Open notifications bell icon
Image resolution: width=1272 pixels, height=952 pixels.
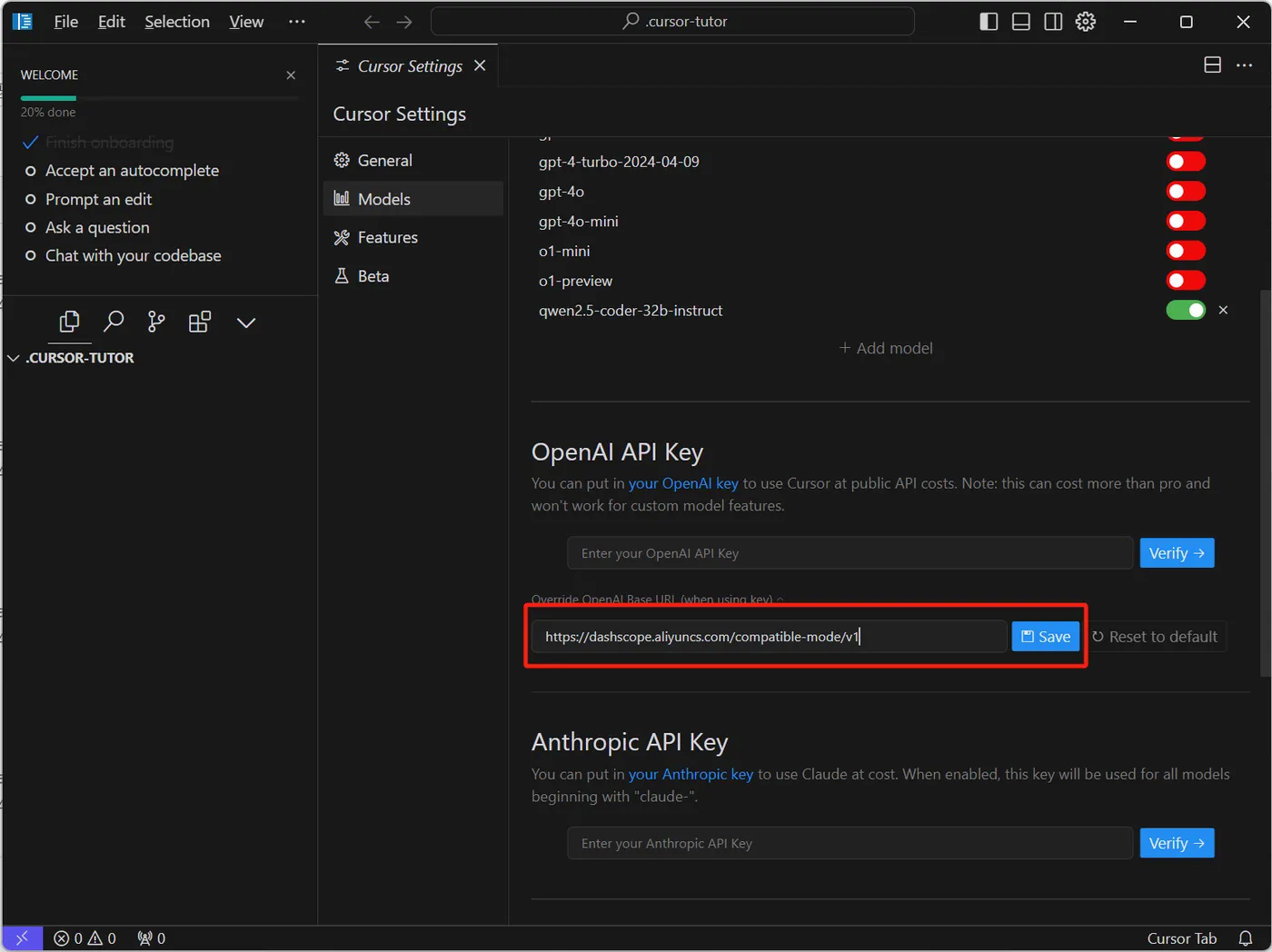click(x=1246, y=938)
